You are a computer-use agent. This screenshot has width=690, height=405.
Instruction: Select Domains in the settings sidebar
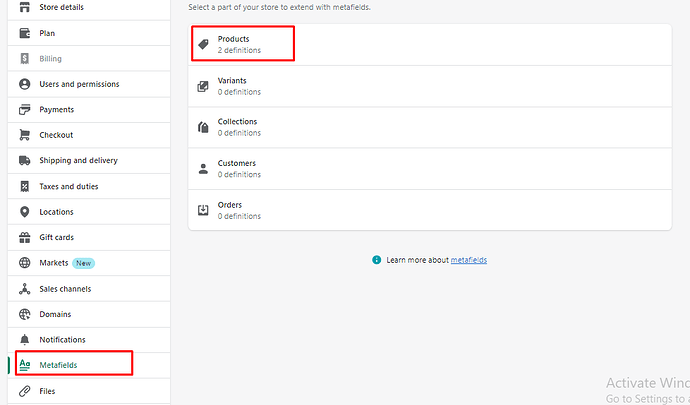(x=55, y=314)
